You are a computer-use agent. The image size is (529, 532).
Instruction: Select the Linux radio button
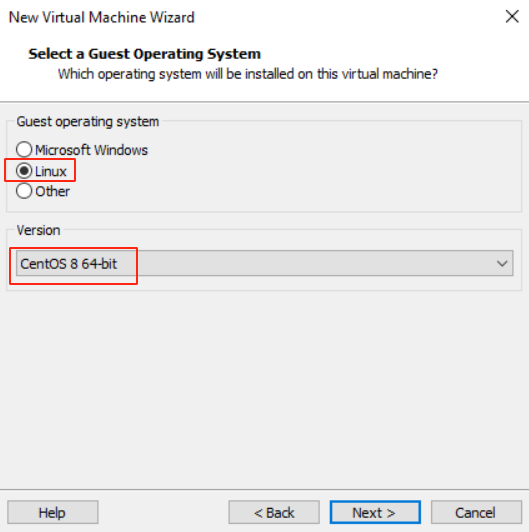(24, 171)
